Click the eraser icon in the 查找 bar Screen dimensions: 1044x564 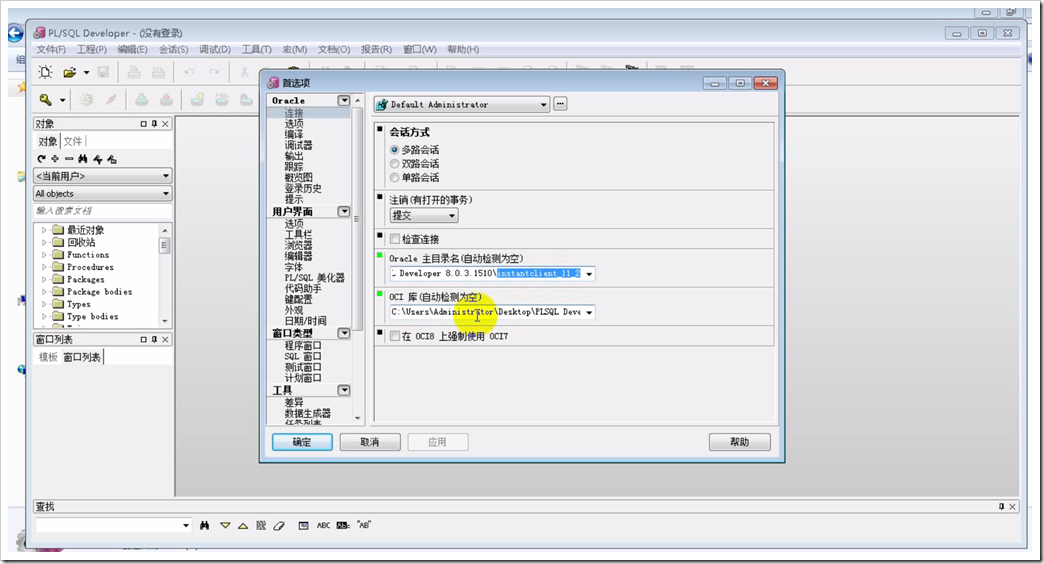click(279, 525)
